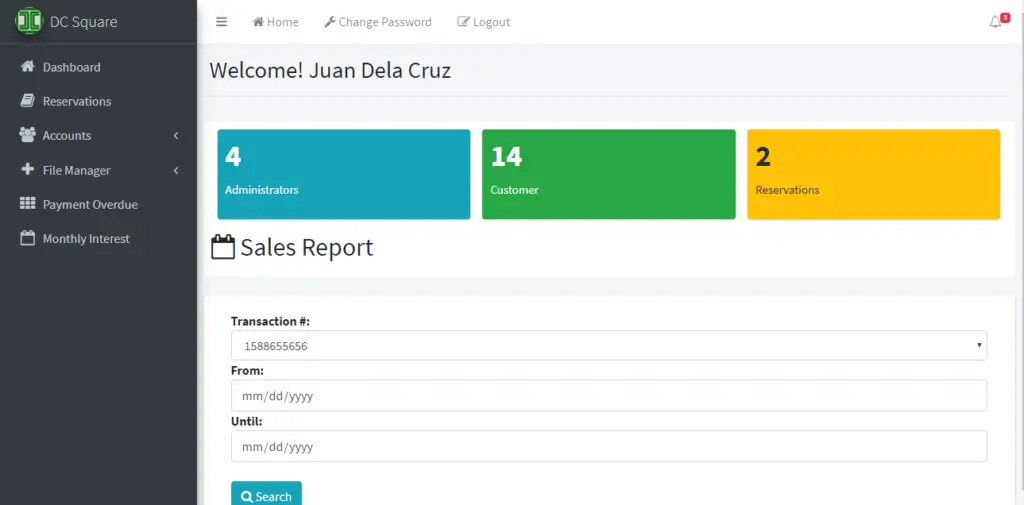Click the Until date input field
The image size is (1024, 505).
(608, 447)
